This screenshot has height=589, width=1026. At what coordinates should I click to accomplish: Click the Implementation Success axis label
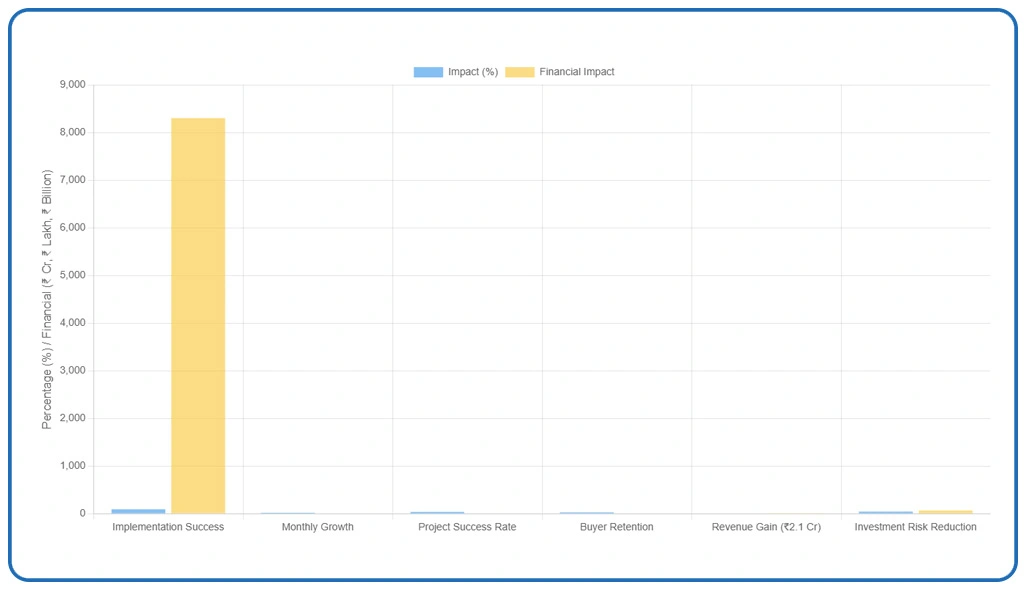click(x=168, y=527)
